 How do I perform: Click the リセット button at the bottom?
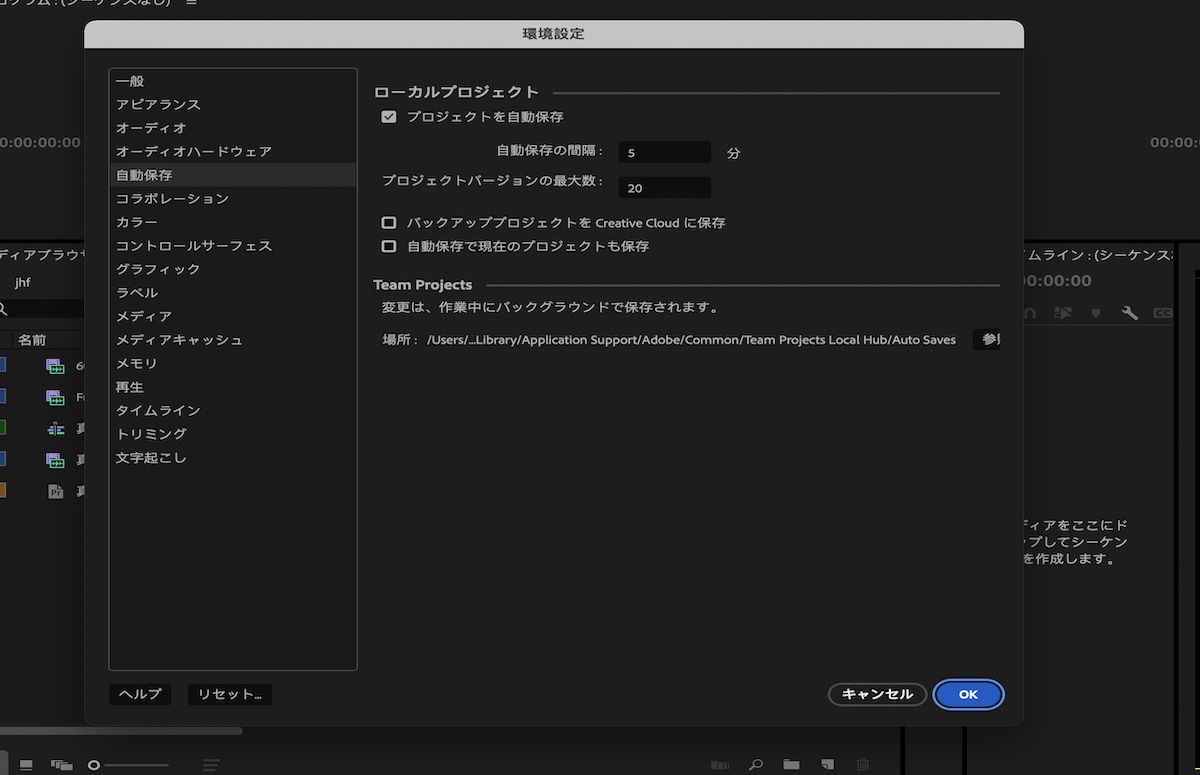(229, 694)
